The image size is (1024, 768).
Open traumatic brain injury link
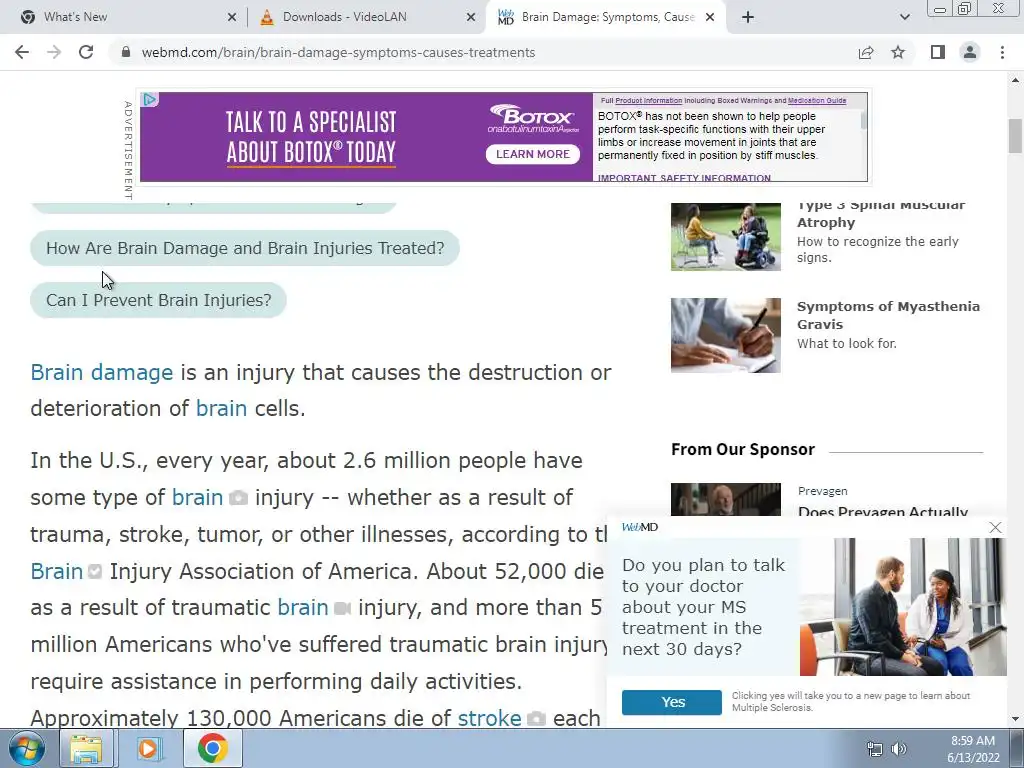302,608
